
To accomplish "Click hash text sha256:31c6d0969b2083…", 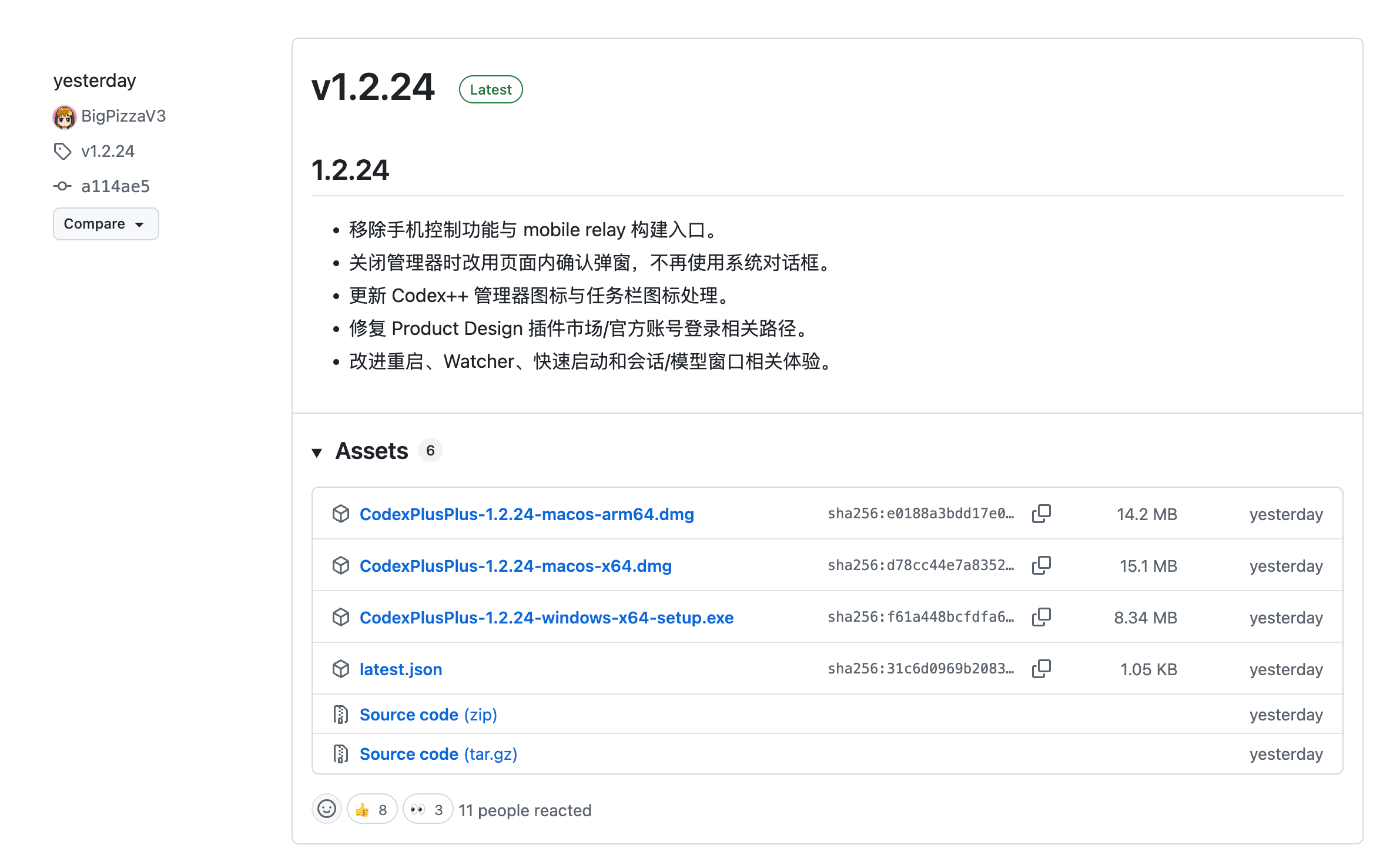I will (921, 669).
